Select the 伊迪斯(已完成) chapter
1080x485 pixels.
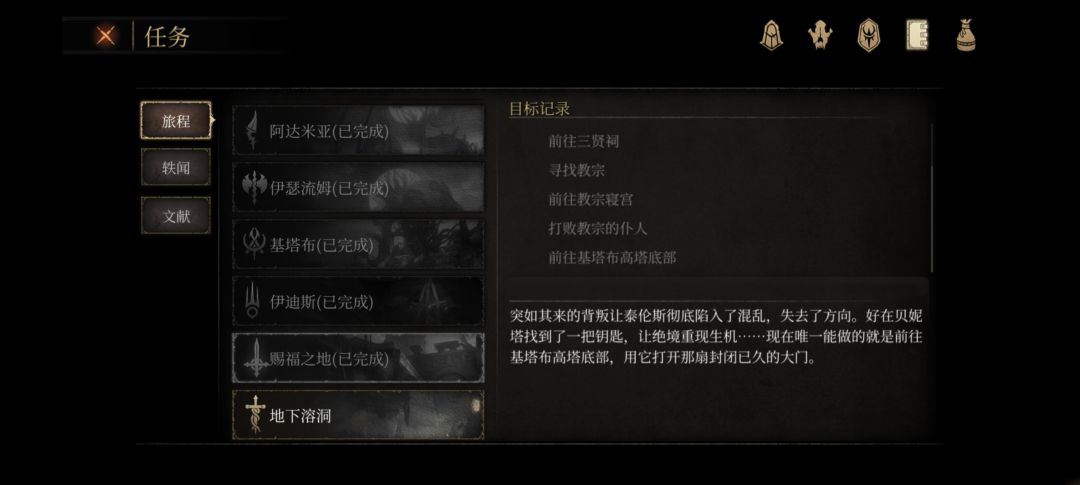coord(358,302)
